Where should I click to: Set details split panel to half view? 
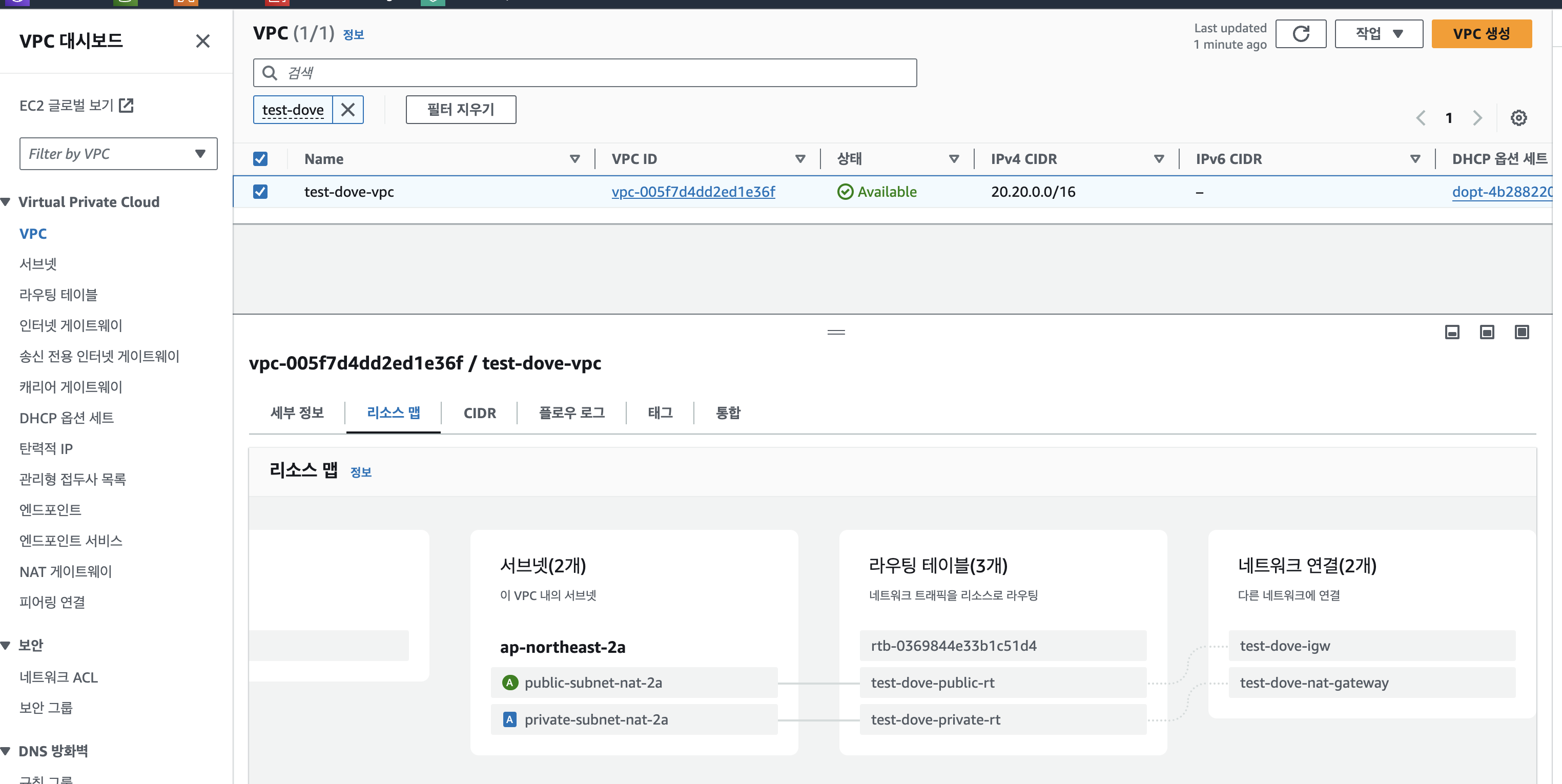[x=1486, y=332]
